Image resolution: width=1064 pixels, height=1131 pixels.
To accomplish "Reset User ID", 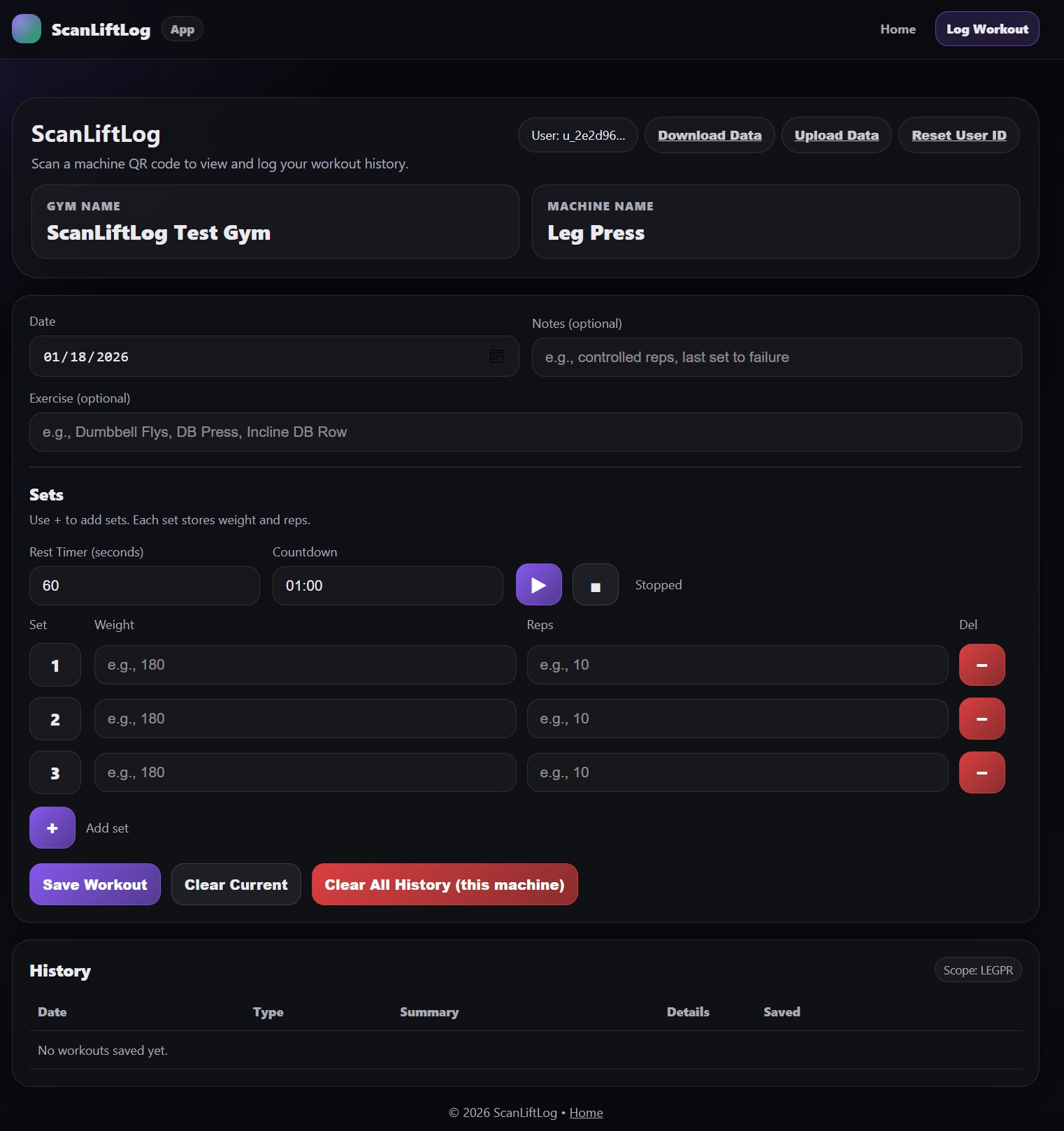I will (958, 135).
